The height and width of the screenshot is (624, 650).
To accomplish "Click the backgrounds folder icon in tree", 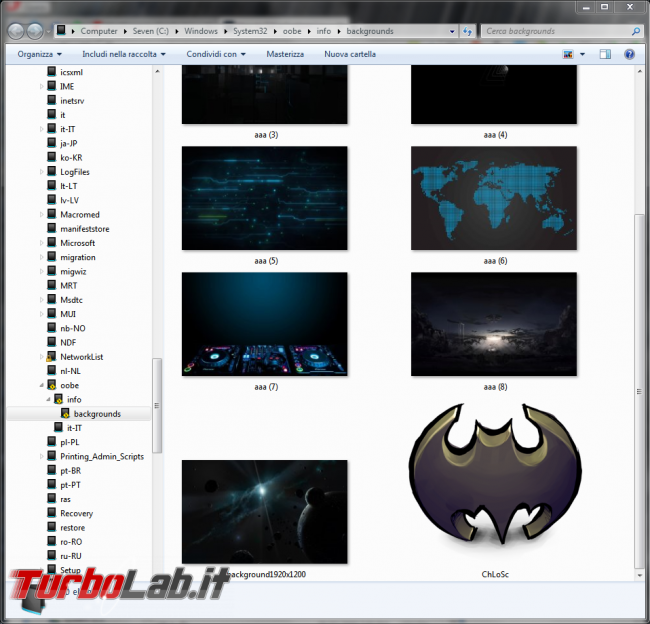I will (65, 413).
